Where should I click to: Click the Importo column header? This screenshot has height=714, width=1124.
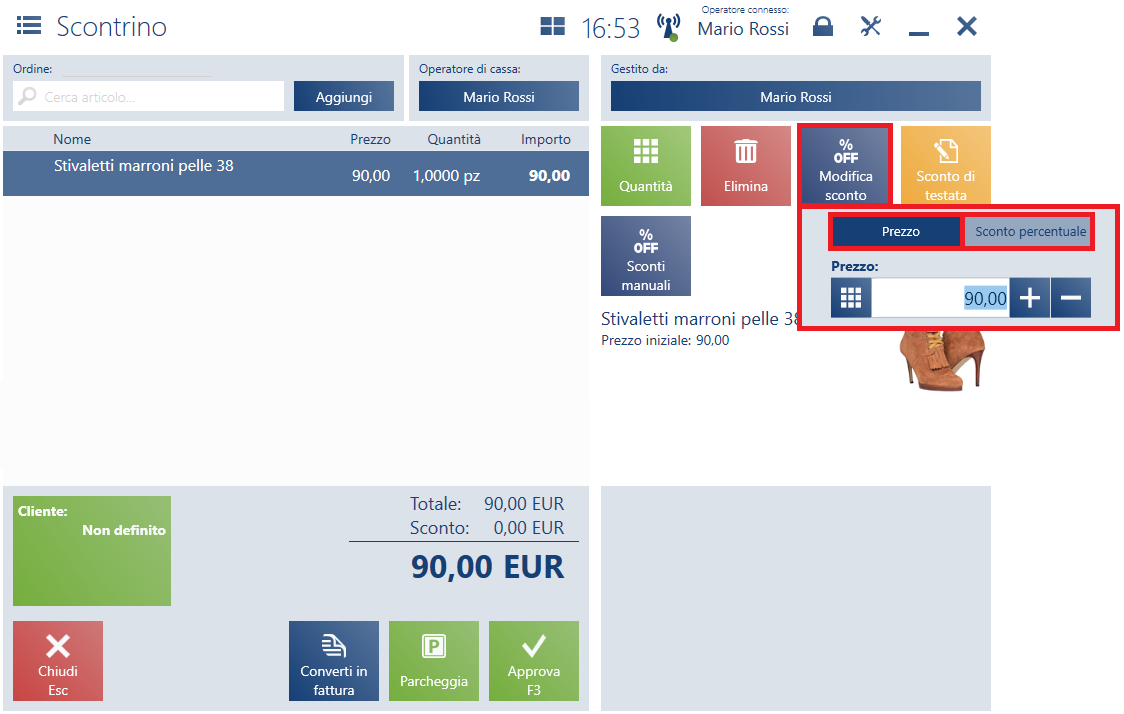(546, 139)
